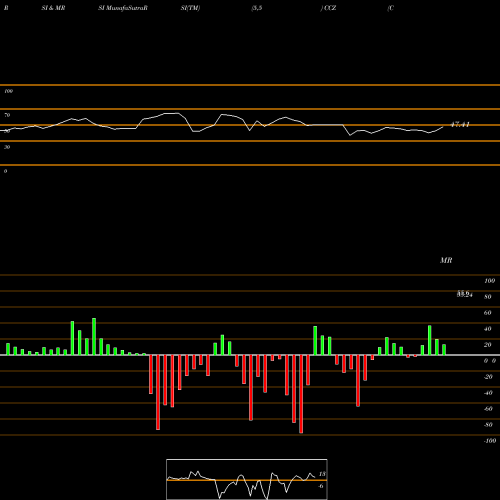This screenshot has width=500, height=500.
Task: Click the 30 level label on RSI axis
Action: 7,147
